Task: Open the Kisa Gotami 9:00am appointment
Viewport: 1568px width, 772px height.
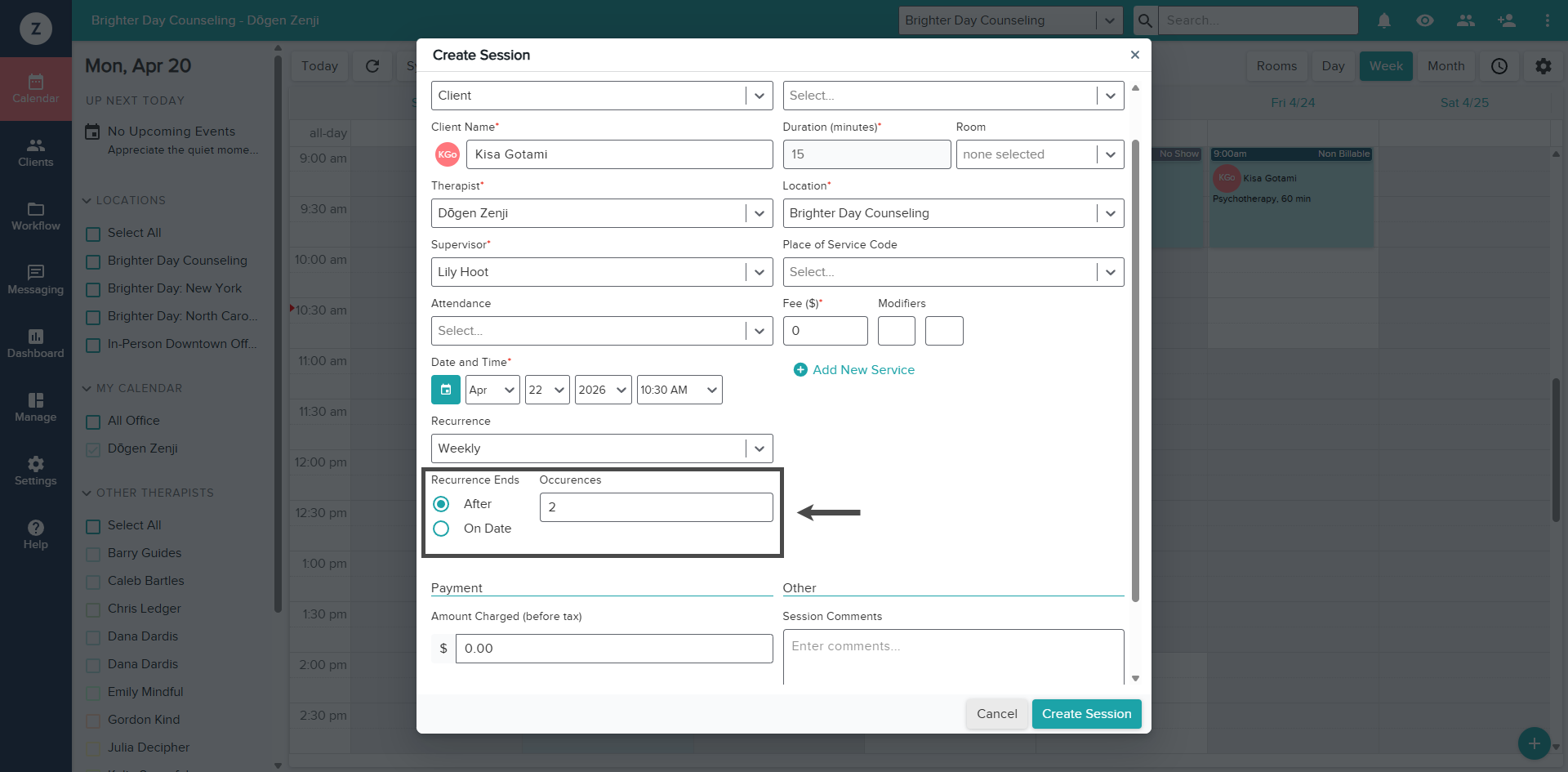Action: [x=1291, y=198]
